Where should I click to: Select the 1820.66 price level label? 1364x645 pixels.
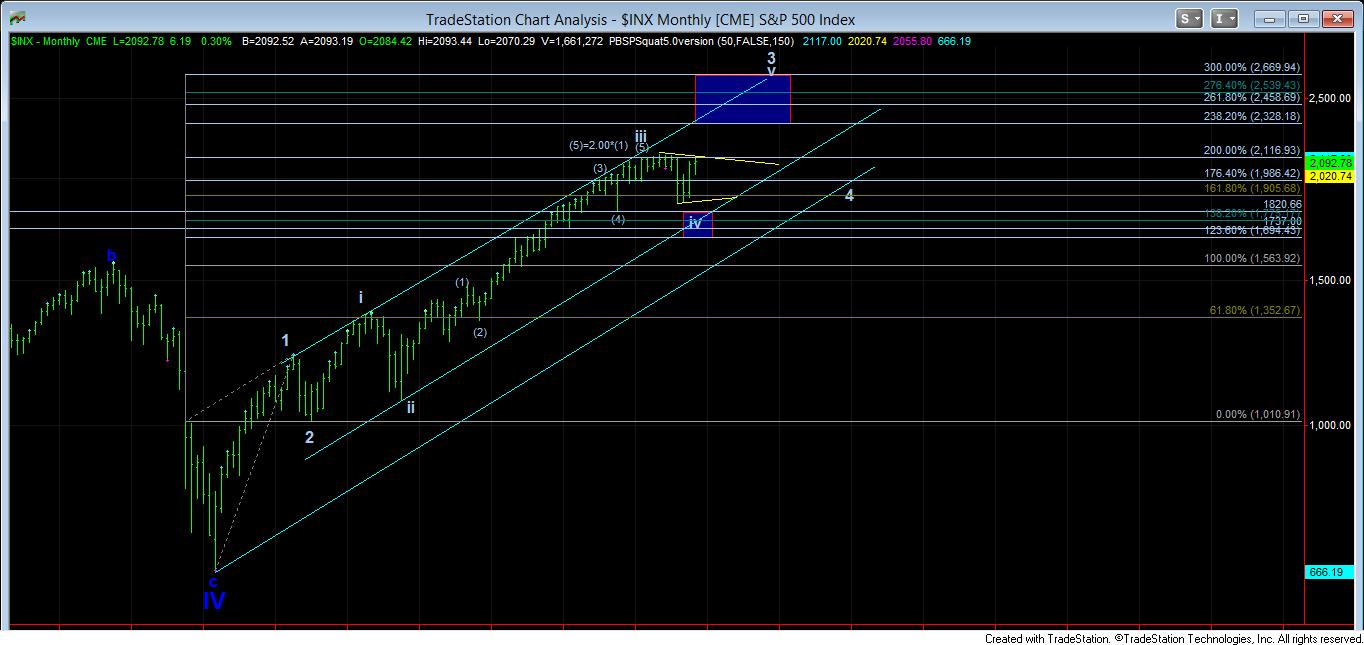(1282, 204)
